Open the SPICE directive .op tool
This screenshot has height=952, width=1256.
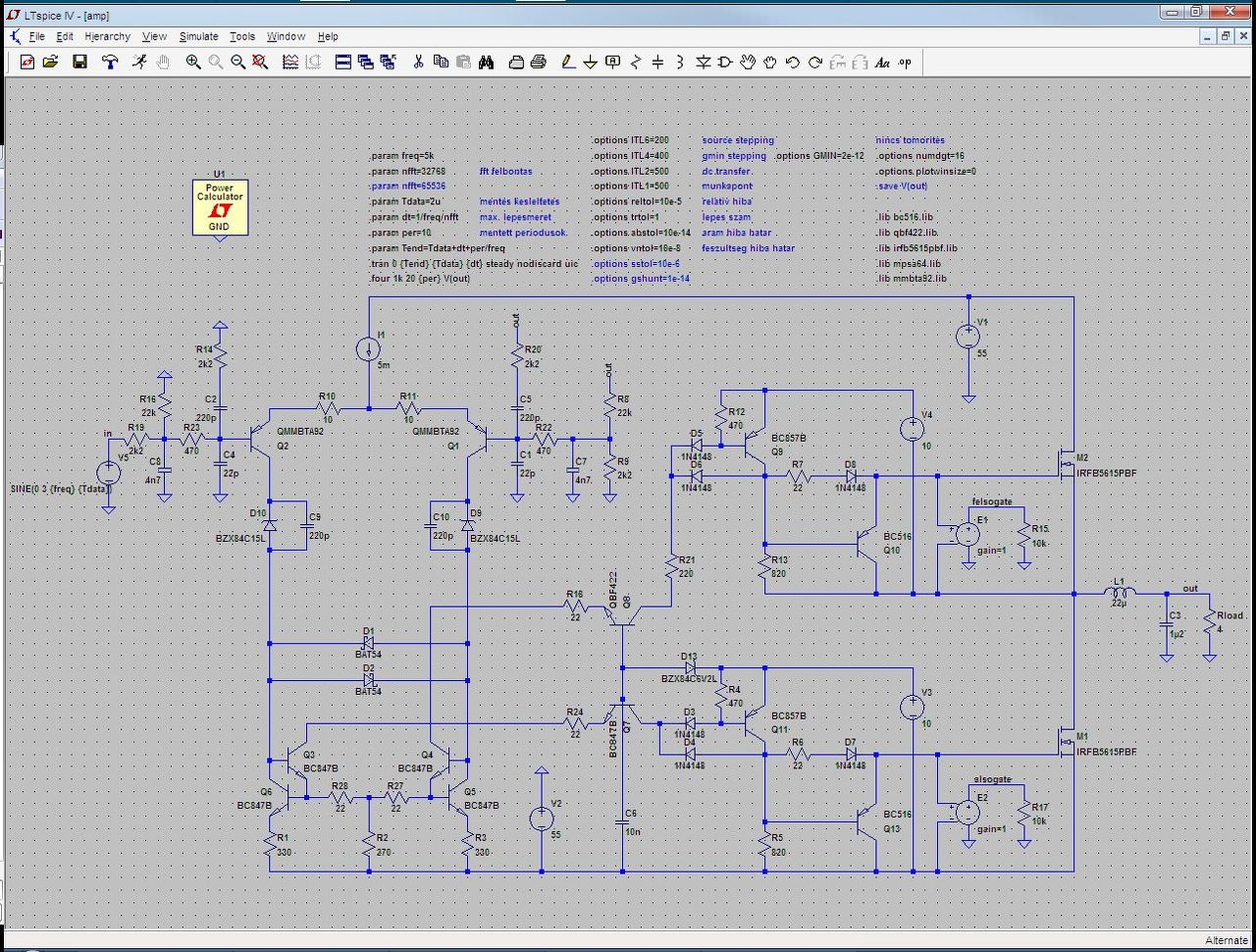point(905,62)
